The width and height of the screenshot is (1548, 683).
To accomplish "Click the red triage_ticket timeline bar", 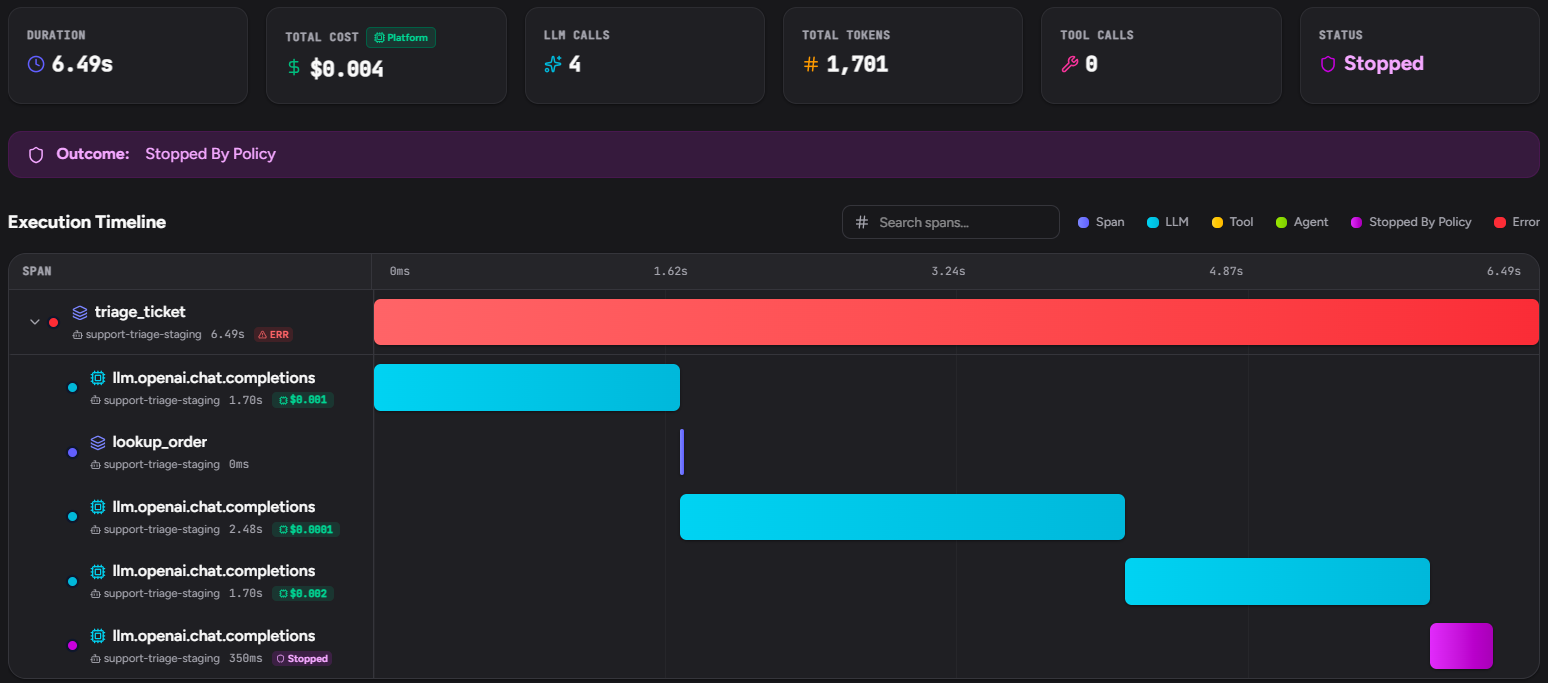I will click(956, 322).
